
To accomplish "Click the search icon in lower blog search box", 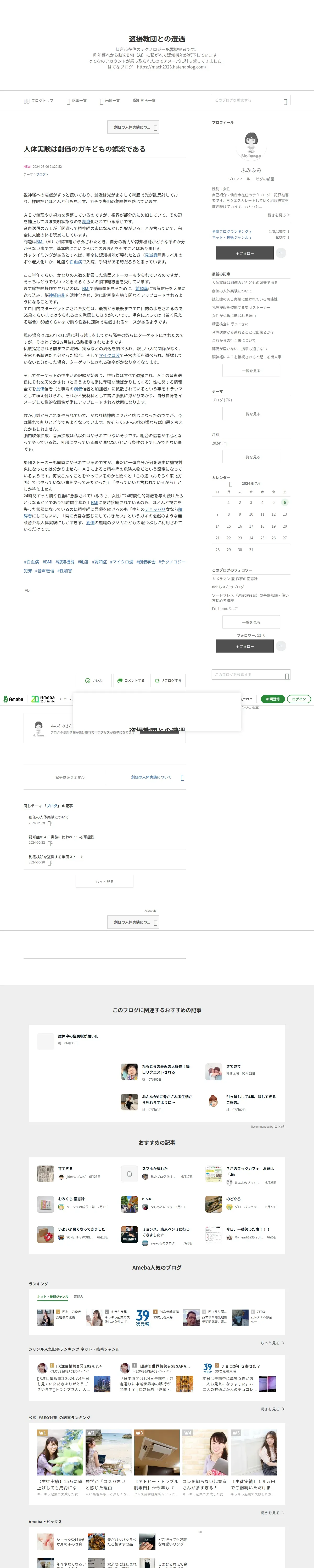I will click(287, 676).
